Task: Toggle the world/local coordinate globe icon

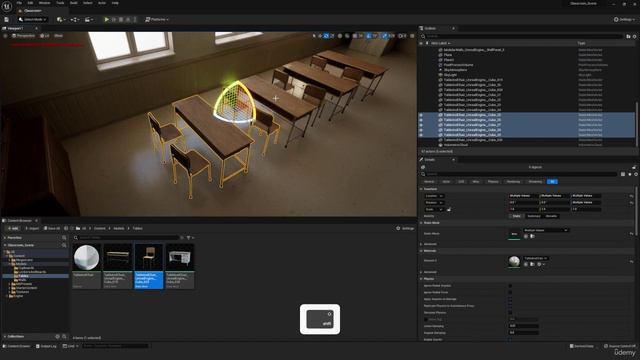Action: point(340,36)
